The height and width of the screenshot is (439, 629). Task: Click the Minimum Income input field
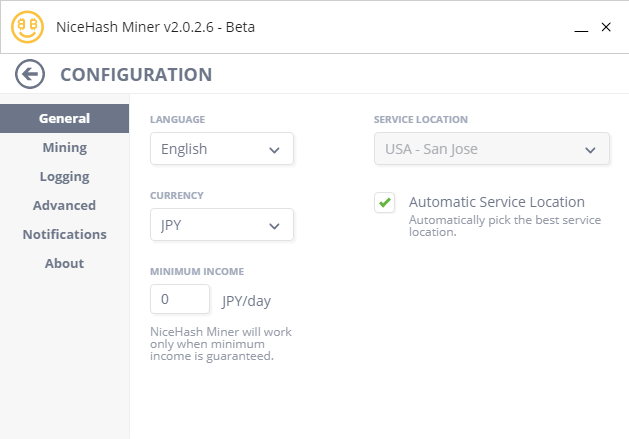point(180,299)
